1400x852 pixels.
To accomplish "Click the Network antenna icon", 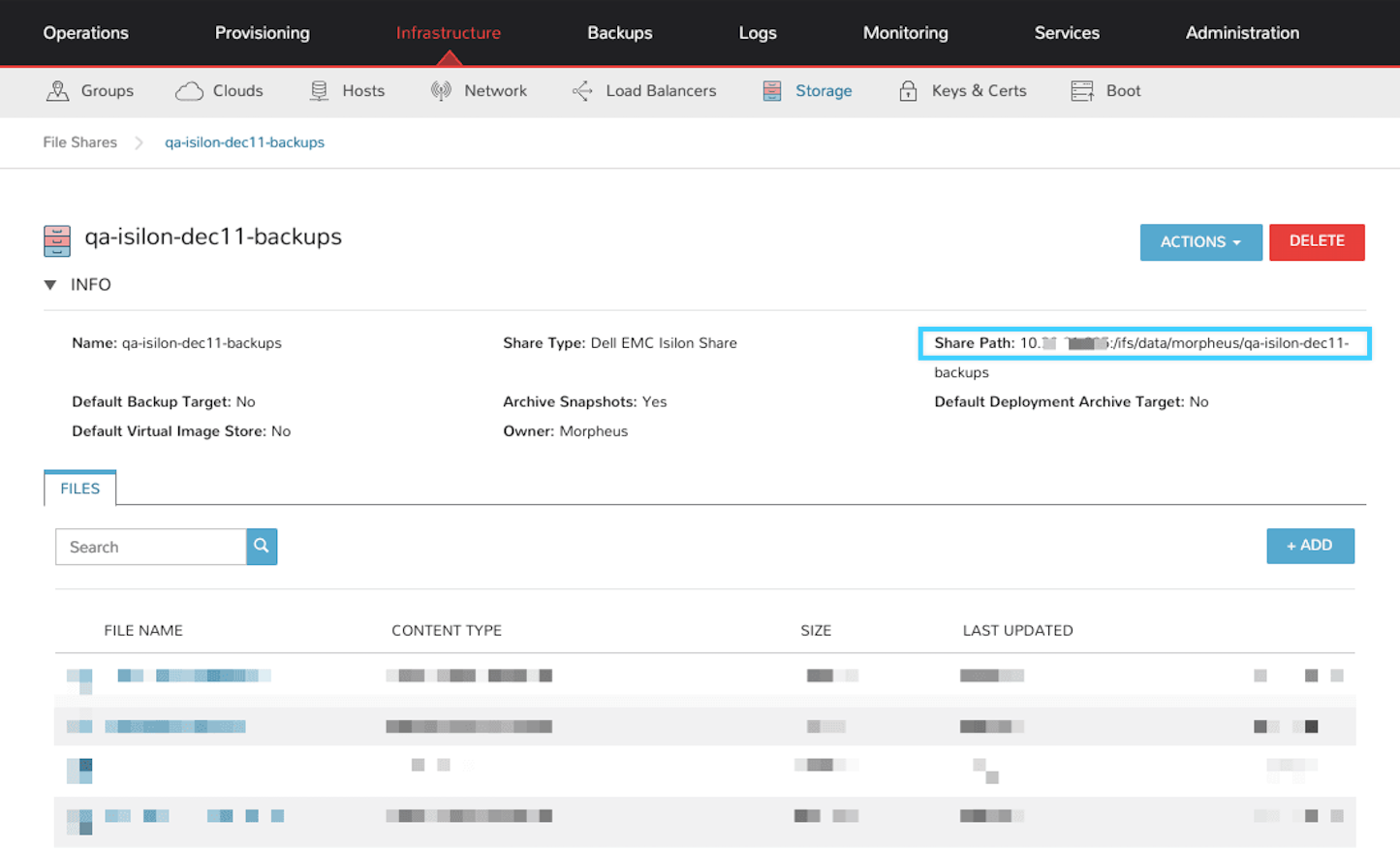I will pyautogui.click(x=441, y=91).
